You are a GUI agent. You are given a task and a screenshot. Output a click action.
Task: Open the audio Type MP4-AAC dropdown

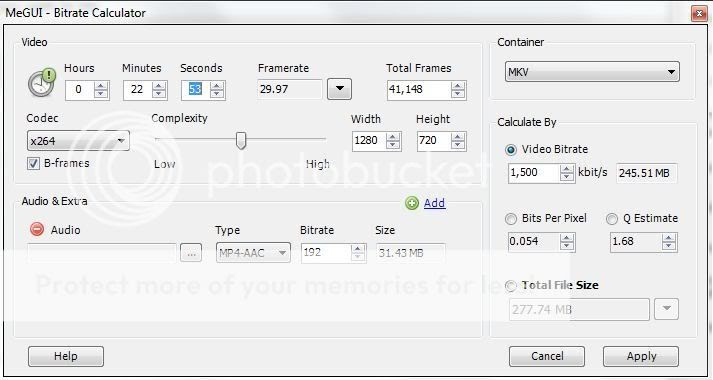click(253, 253)
